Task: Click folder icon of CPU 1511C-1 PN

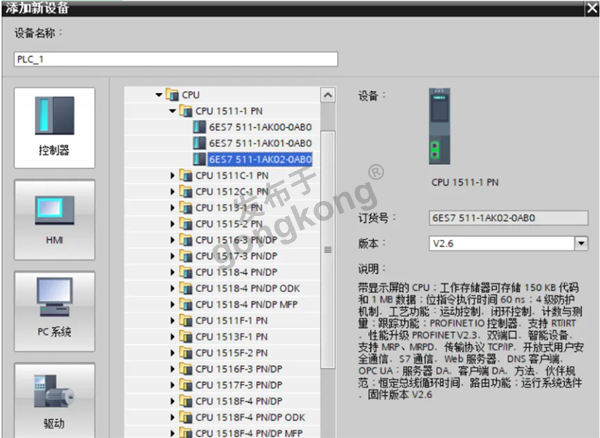Action: coord(186,175)
